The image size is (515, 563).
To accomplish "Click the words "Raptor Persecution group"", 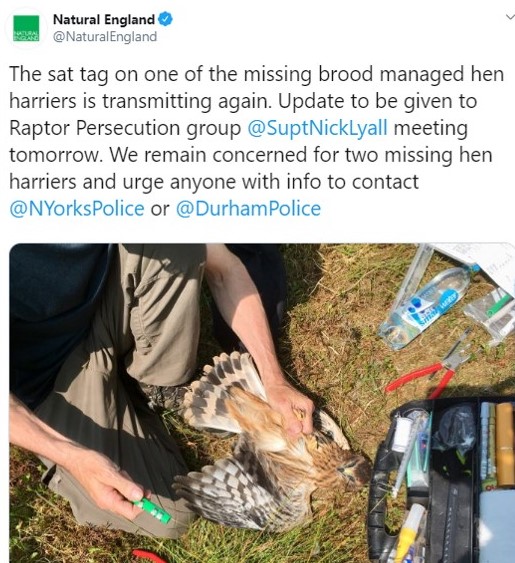I will tap(125, 128).
